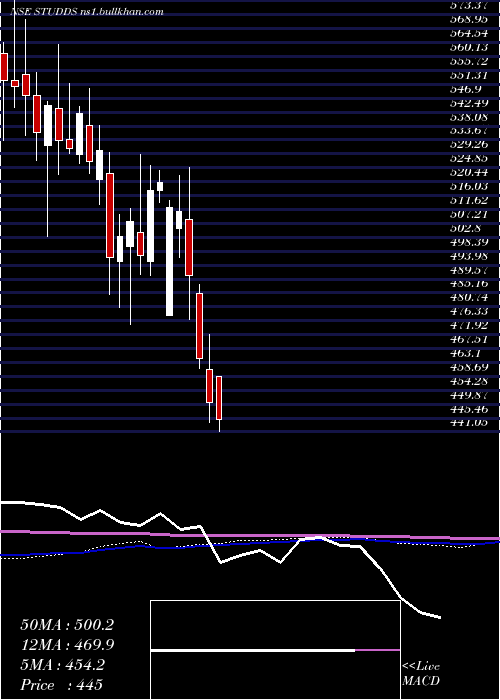Click the 458.69 axis label
This screenshot has width=500, height=700.
471,367
